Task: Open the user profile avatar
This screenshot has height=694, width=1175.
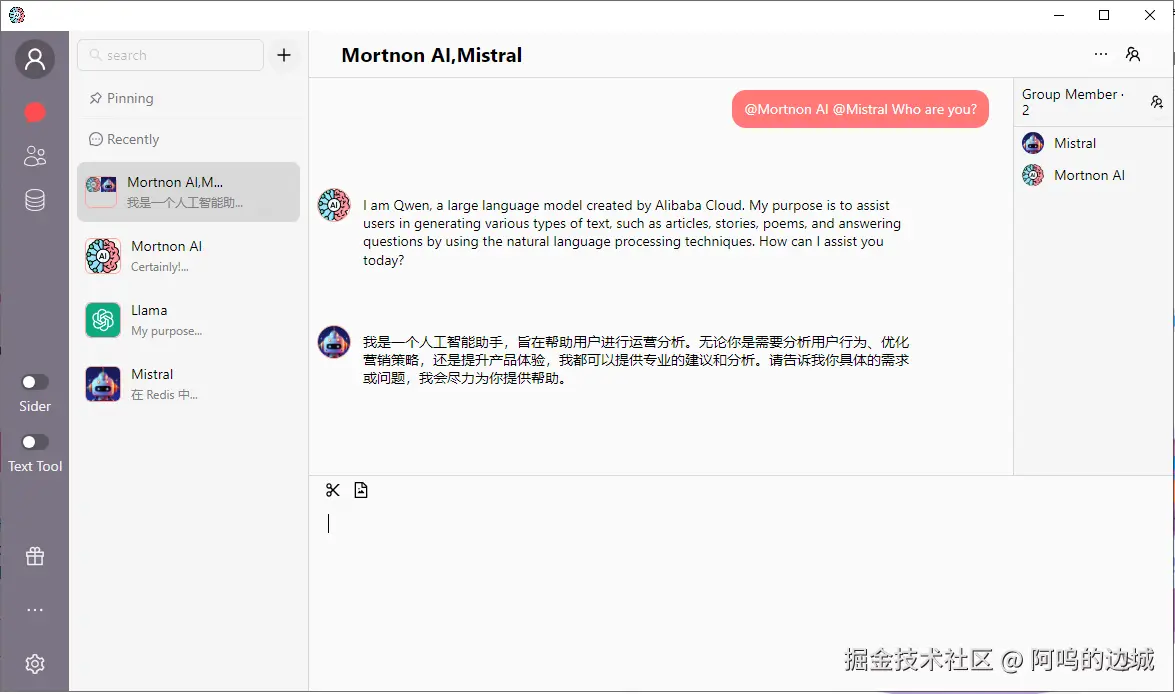Action: click(35, 60)
